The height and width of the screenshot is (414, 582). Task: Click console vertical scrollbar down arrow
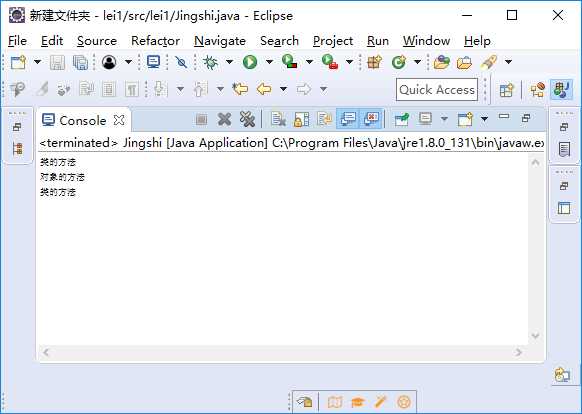[535, 335]
